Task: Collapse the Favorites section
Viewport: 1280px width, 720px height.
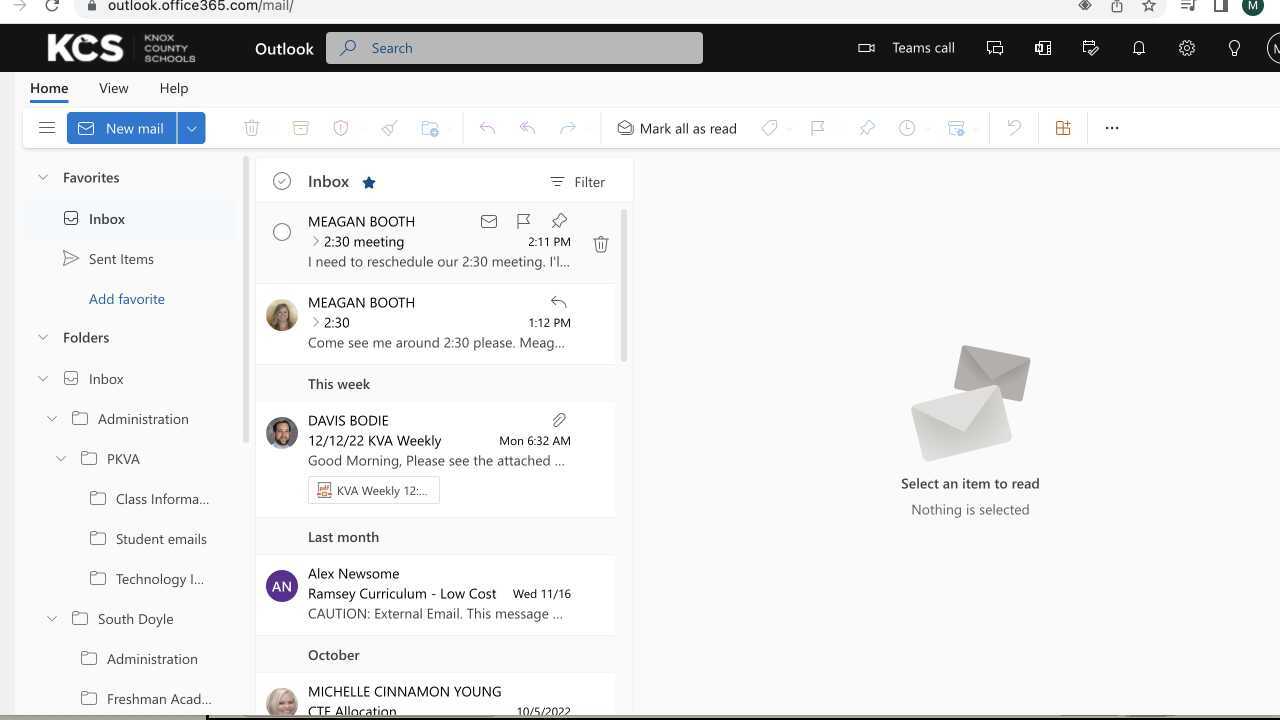Action: click(43, 177)
